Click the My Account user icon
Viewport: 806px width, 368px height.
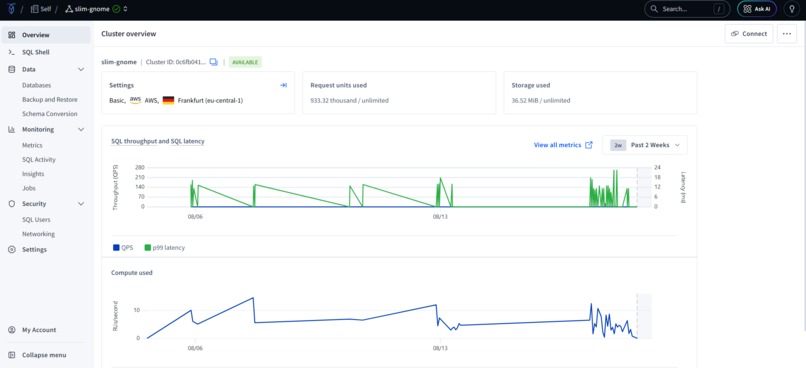pyautogui.click(x=12, y=330)
